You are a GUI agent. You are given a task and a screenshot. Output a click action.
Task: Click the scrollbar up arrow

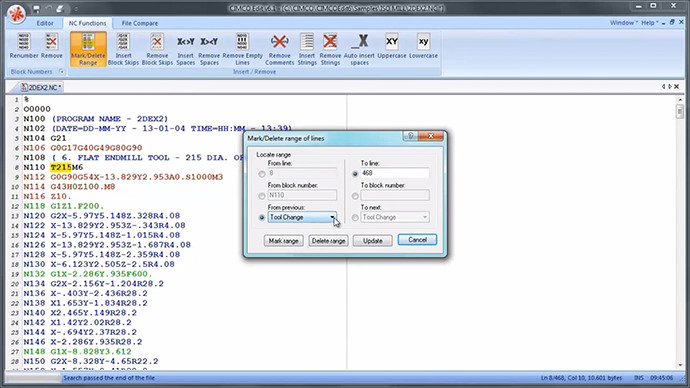click(680, 100)
